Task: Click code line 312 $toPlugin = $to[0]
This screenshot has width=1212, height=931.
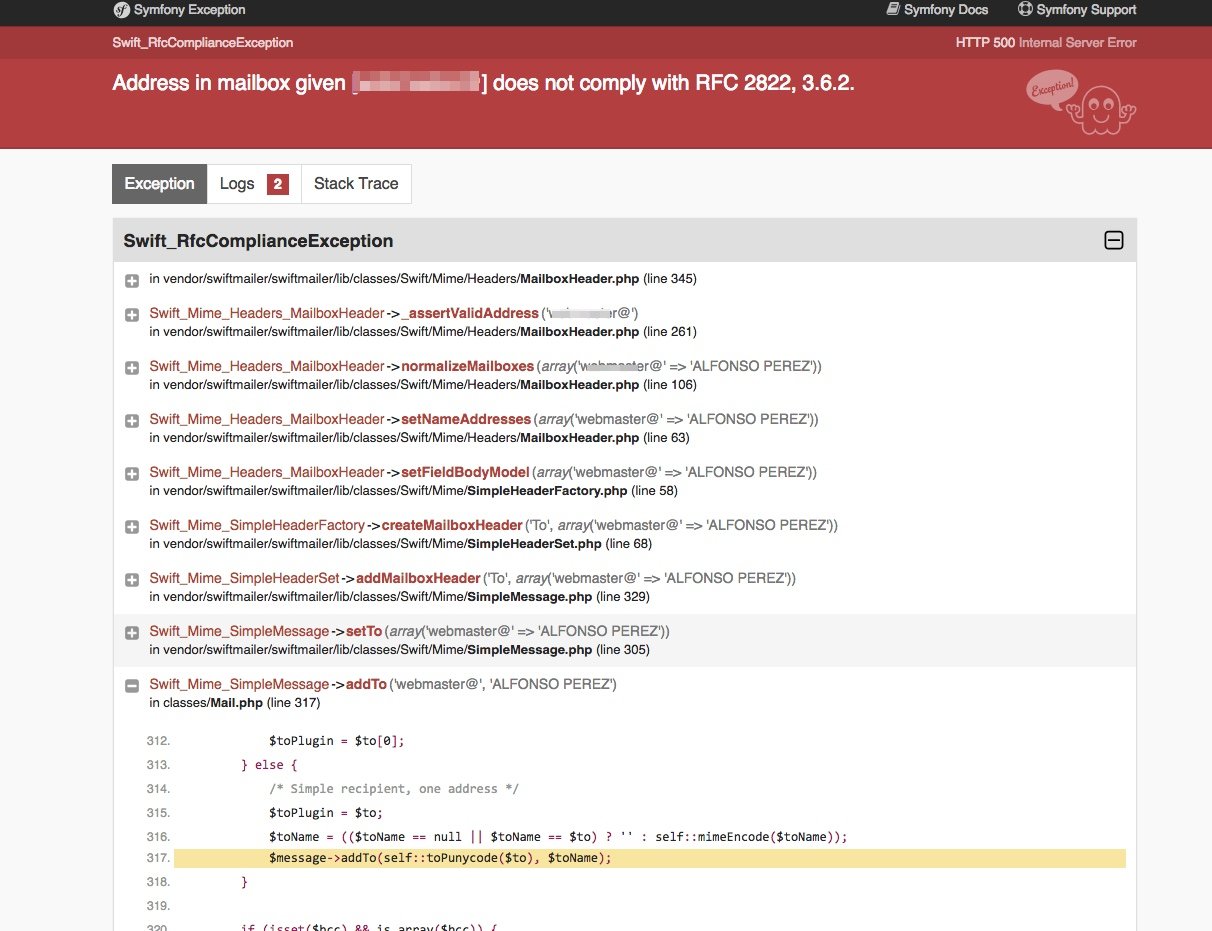Action: (336, 741)
